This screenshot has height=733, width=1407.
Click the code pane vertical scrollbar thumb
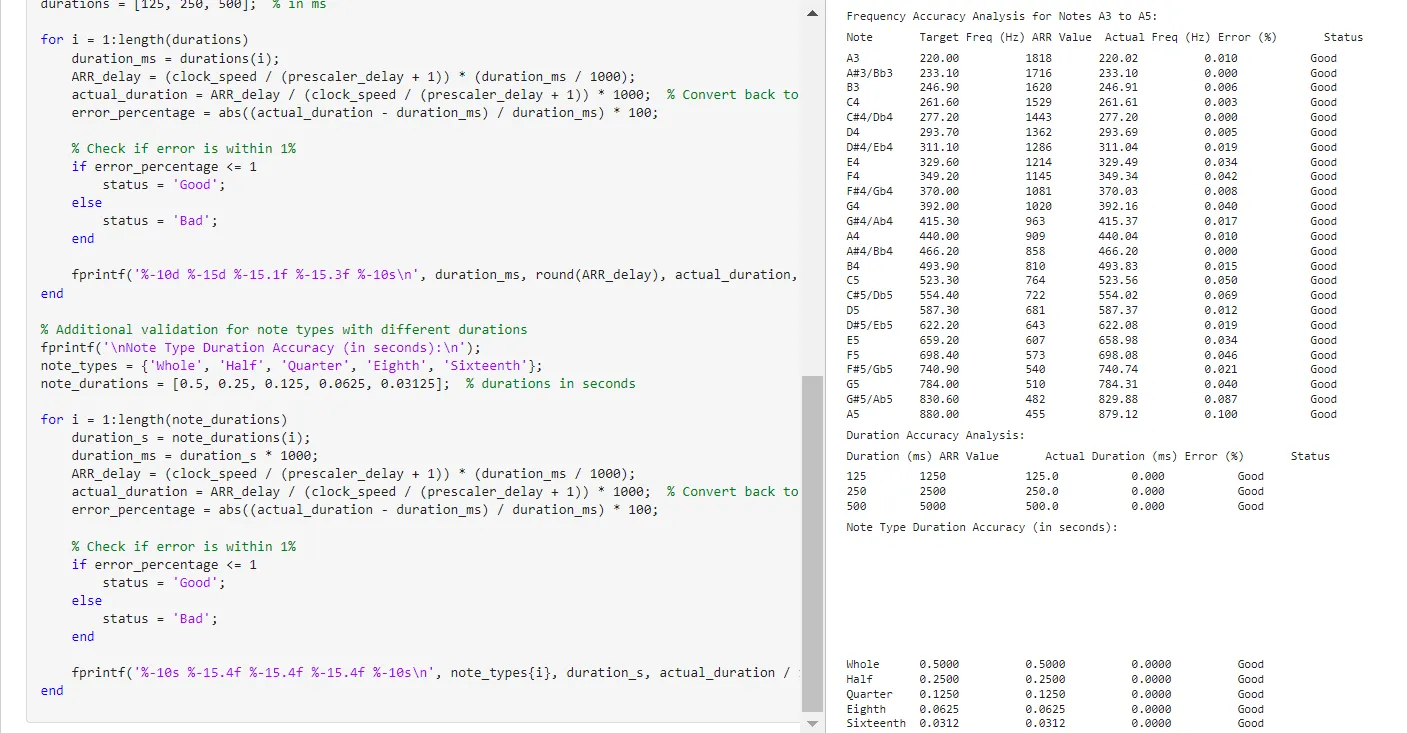(x=812, y=545)
